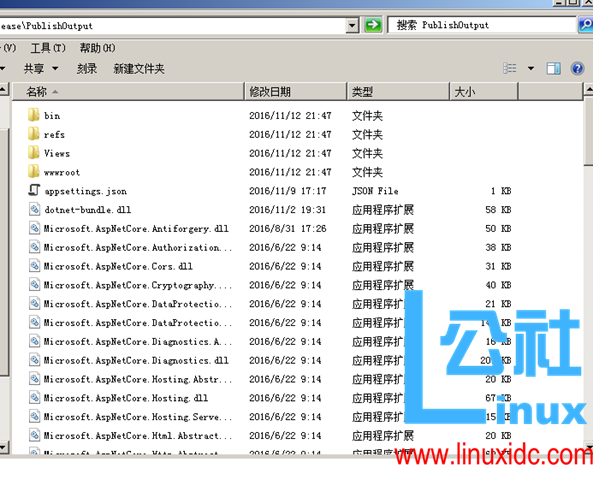This screenshot has width=593, height=480.
Task: Select the refs folder icon
Action: coord(33,134)
